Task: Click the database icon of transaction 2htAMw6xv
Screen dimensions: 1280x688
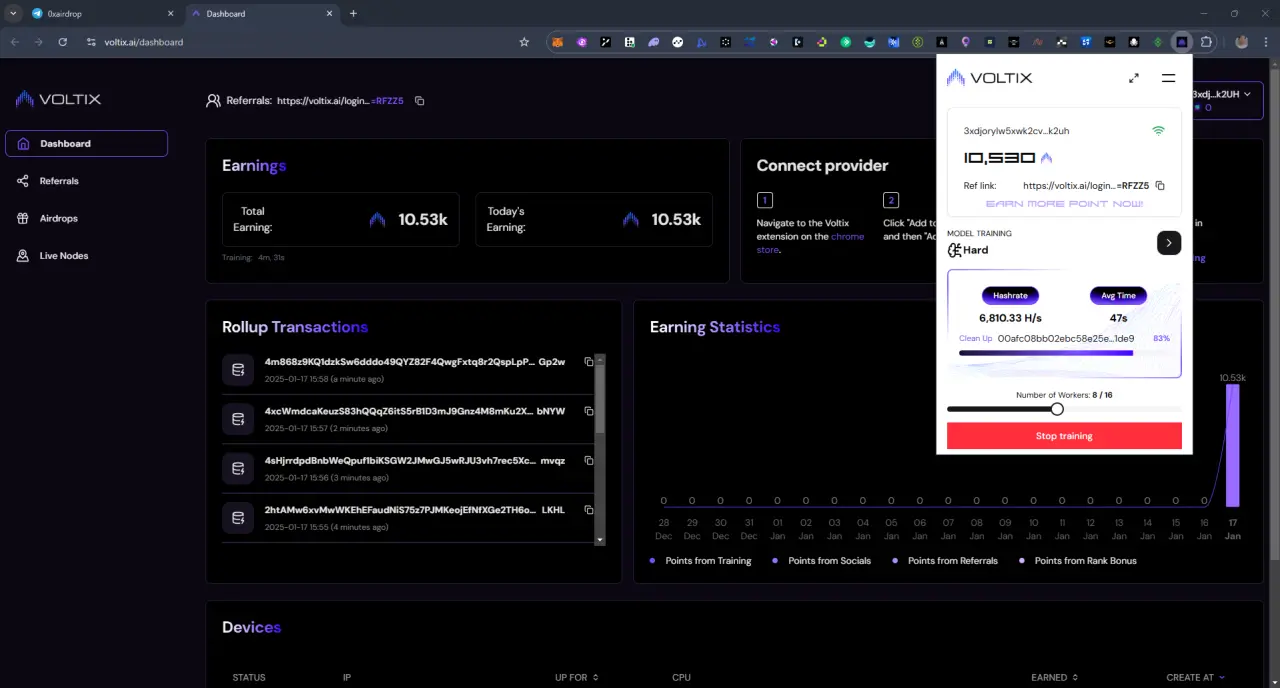Action: 238,518
